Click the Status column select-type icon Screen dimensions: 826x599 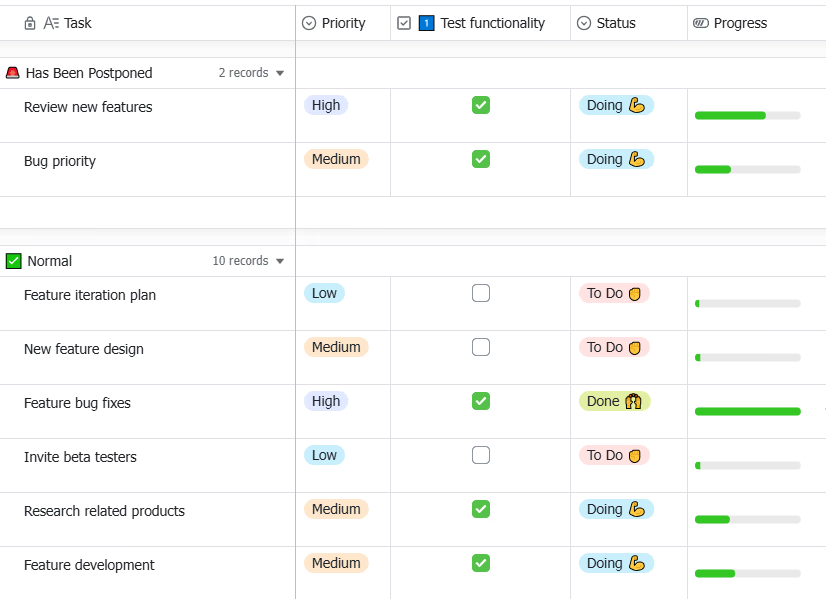(584, 23)
